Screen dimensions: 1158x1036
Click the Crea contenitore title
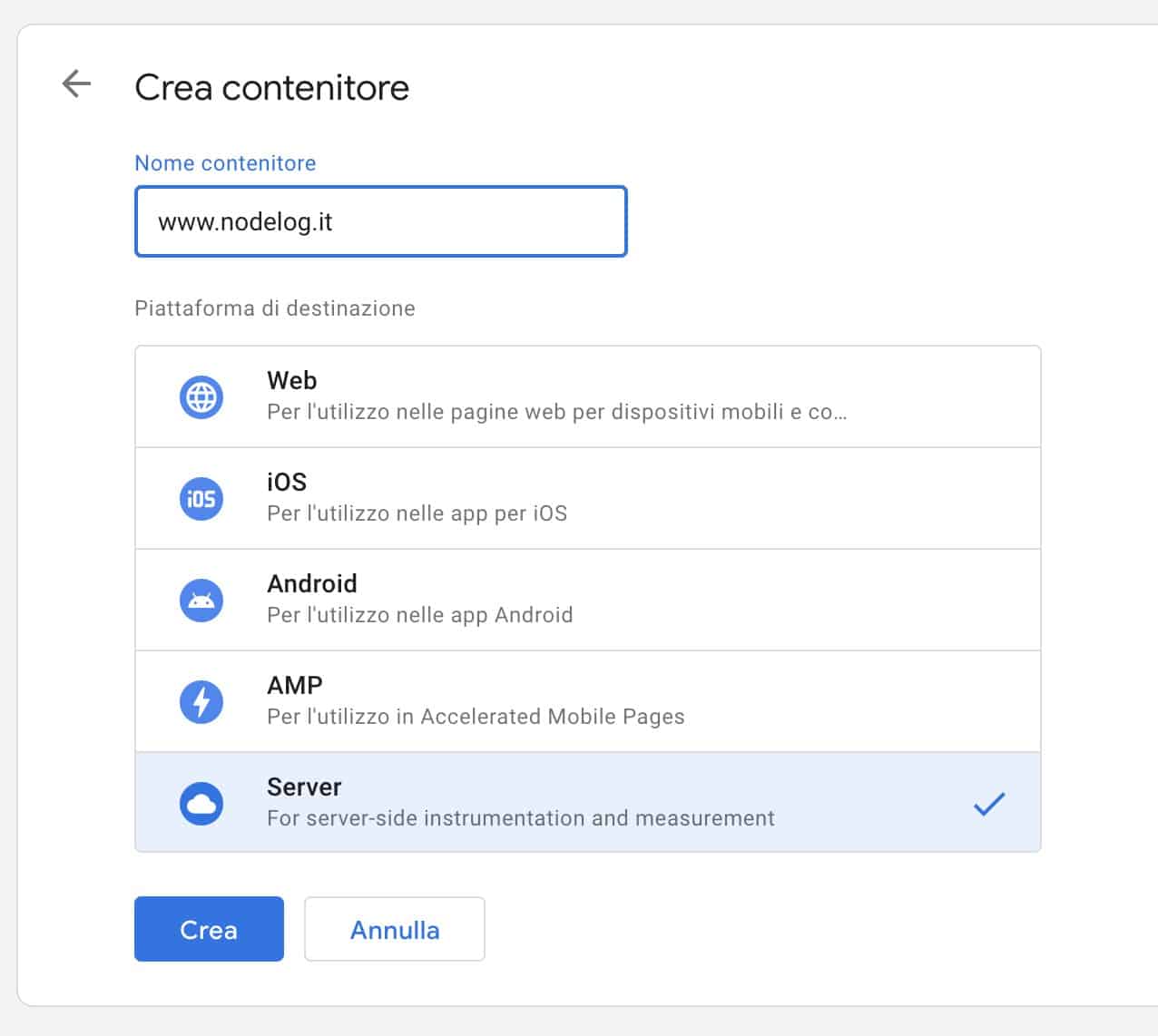point(272,88)
